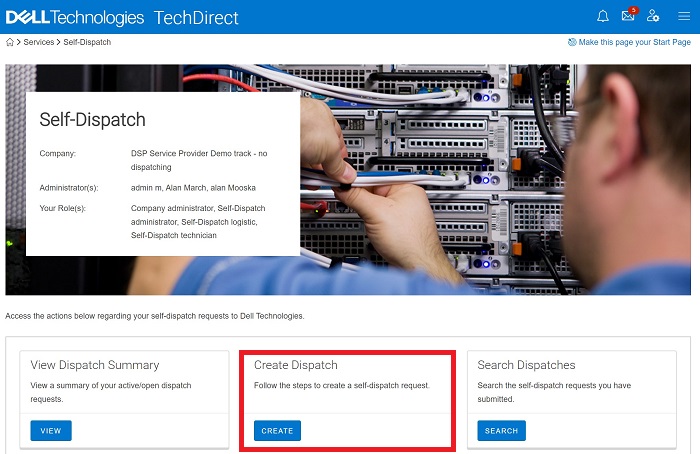Viewport: 700px width, 454px height.
Task: Click the Company label text
Action: [x=58, y=154]
